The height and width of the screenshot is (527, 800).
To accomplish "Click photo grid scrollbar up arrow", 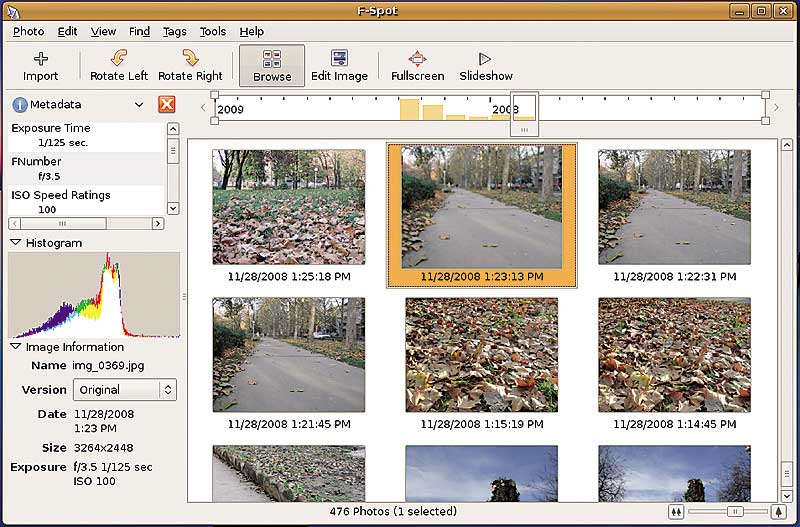I will pyautogui.click(x=786, y=146).
